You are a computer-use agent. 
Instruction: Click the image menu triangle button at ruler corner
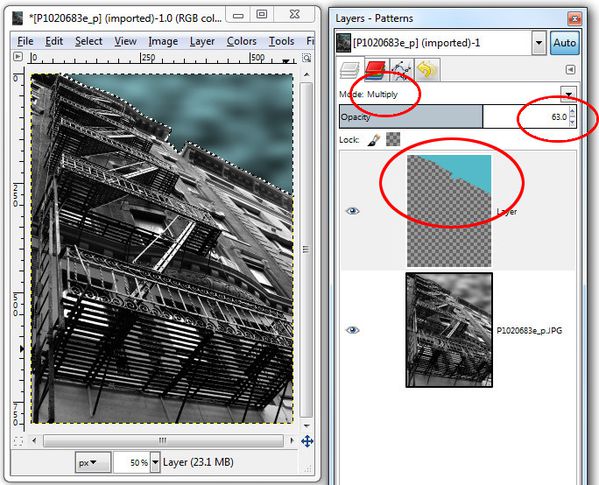click(x=18, y=57)
